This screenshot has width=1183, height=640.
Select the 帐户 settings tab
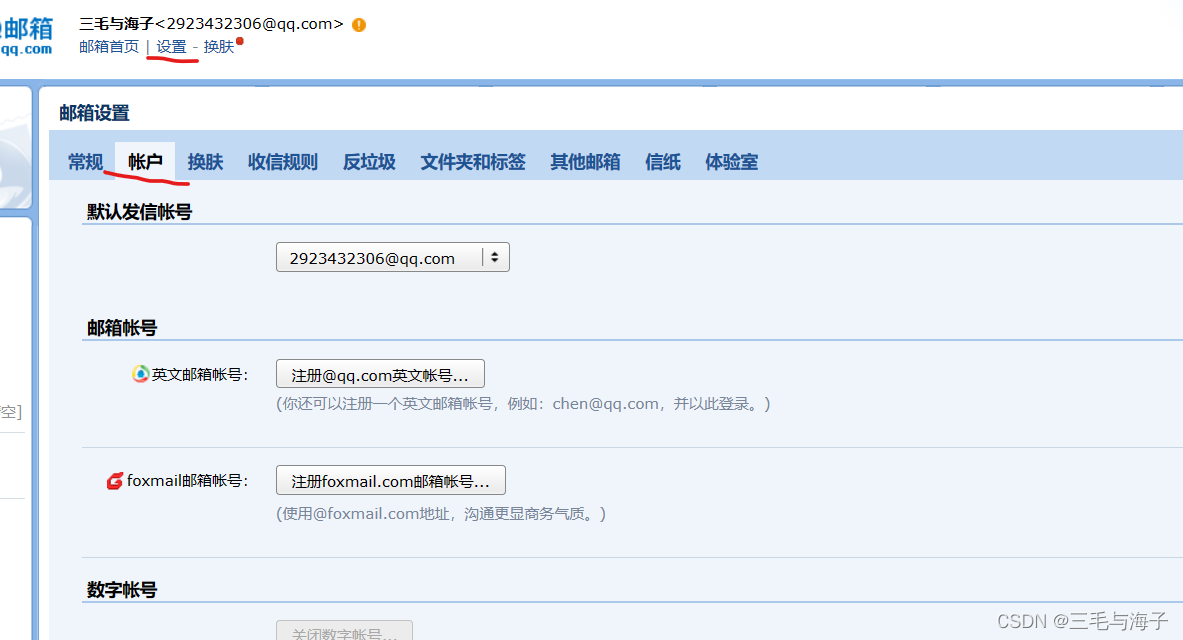click(x=145, y=162)
